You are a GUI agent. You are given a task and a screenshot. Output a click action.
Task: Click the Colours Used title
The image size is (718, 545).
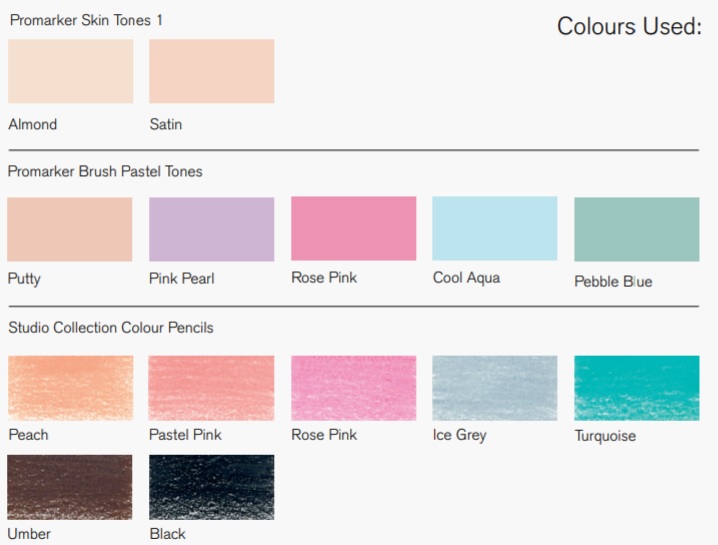[x=629, y=26]
